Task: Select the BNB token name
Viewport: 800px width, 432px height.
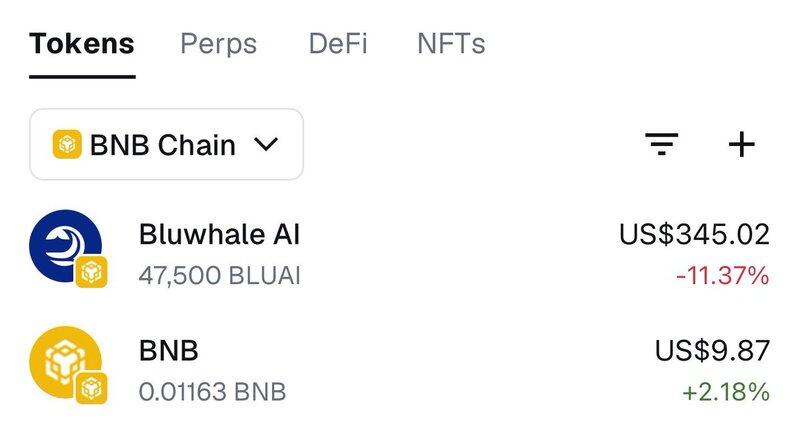Action: pos(168,350)
